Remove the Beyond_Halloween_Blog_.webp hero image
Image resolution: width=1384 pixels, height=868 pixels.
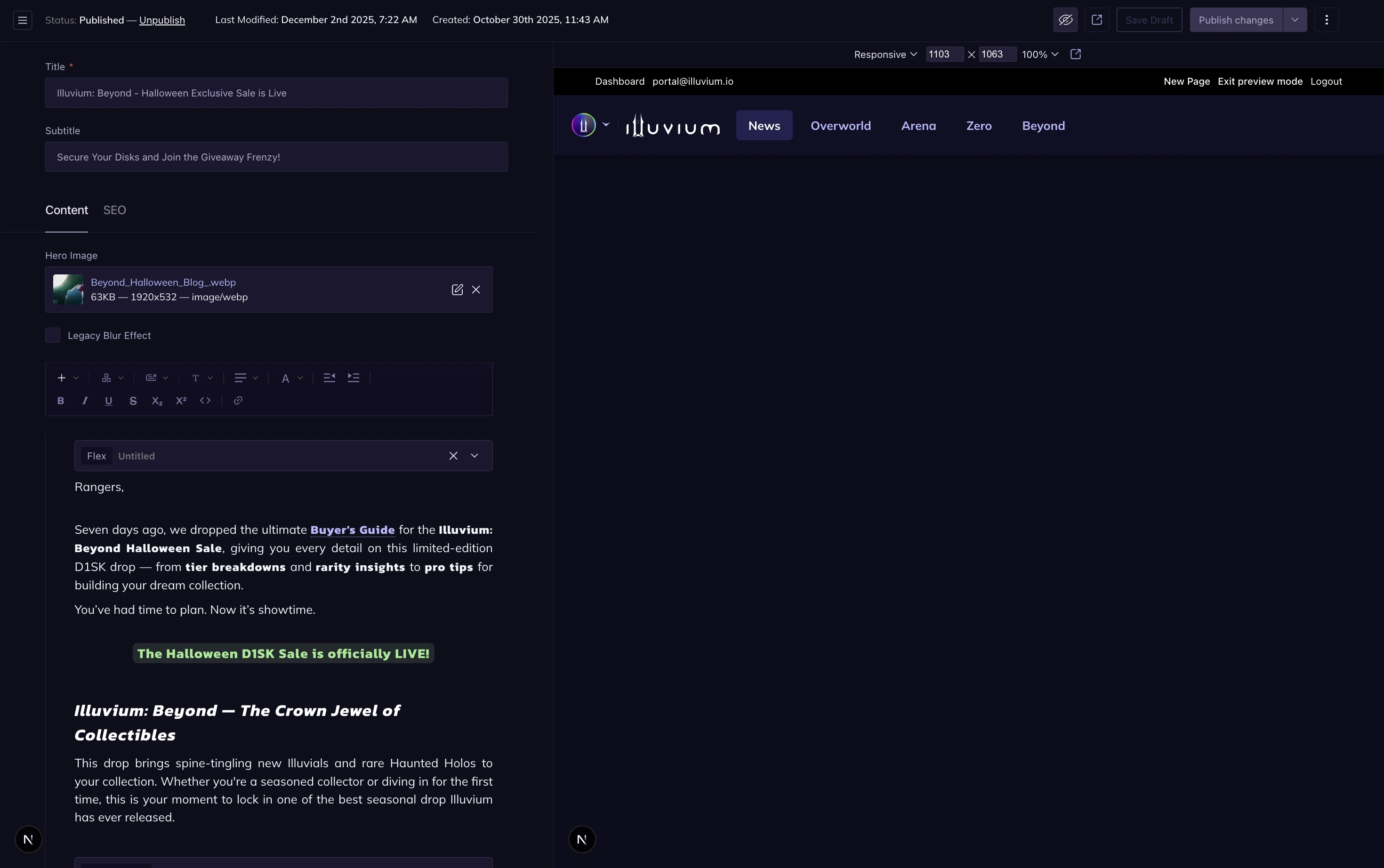pos(476,289)
